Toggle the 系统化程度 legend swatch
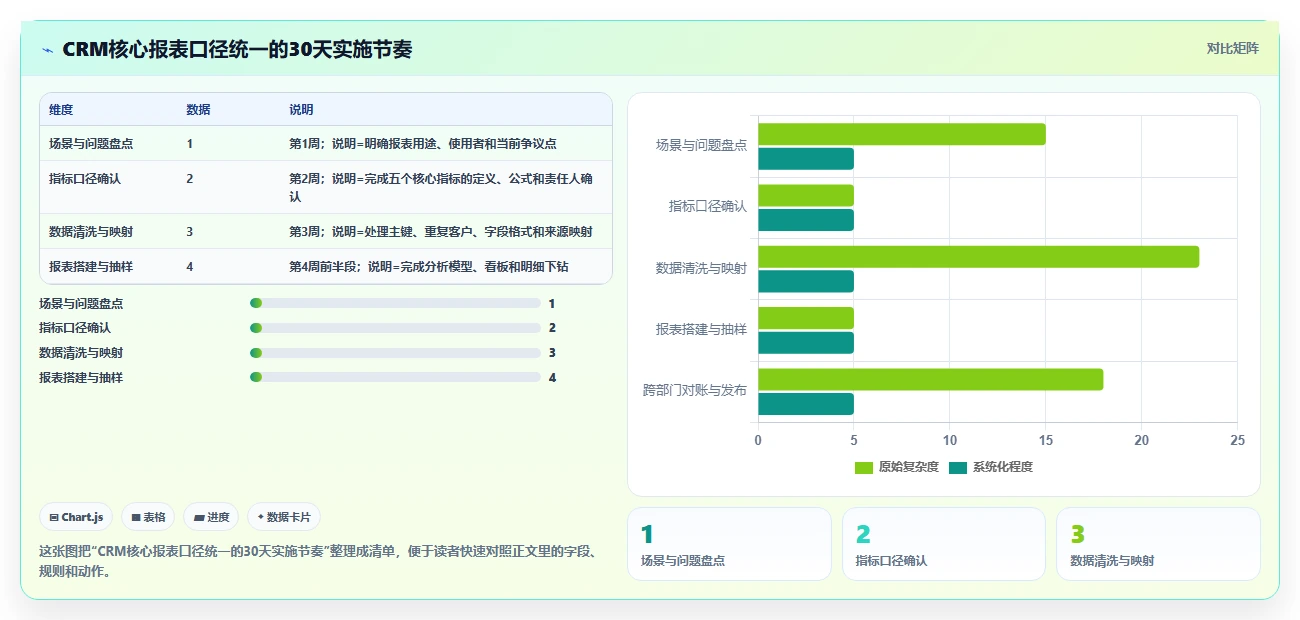1300x620 pixels. pyautogui.click(x=958, y=467)
